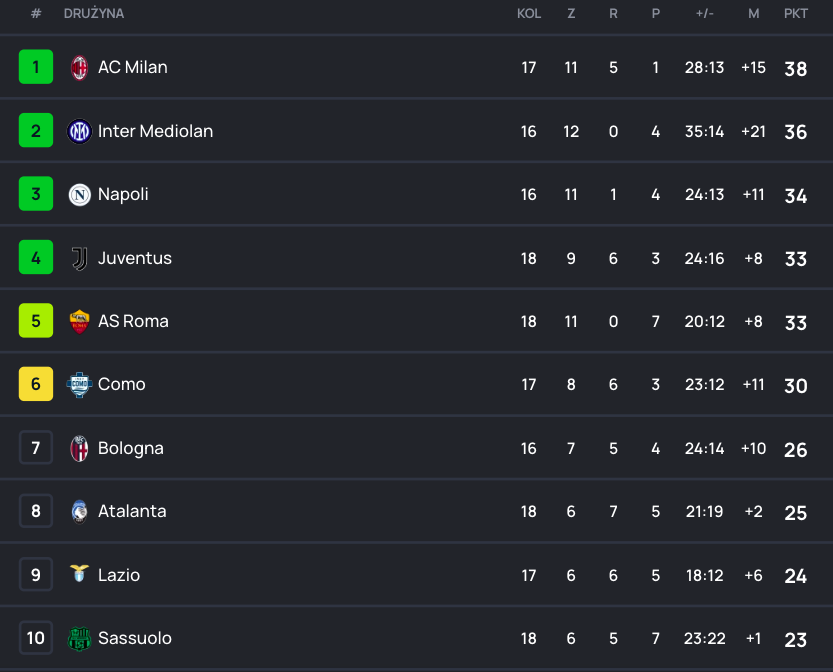Select the Sassuolo club badge
The height and width of the screenshot is (672, 833).
(79, 638)
